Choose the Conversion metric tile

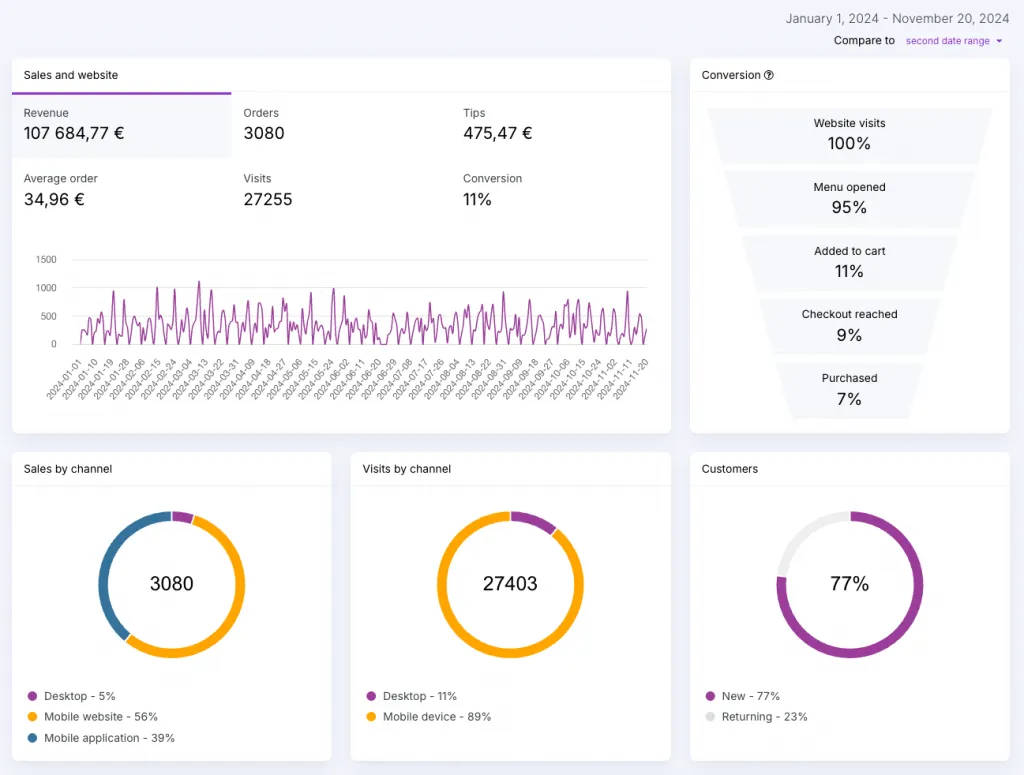pos(560,191)
